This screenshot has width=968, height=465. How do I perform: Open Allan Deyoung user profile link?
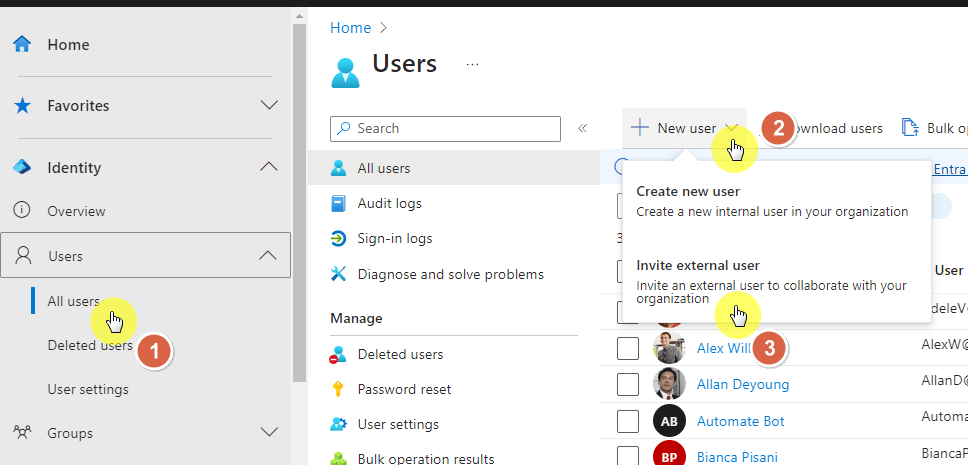743,385
